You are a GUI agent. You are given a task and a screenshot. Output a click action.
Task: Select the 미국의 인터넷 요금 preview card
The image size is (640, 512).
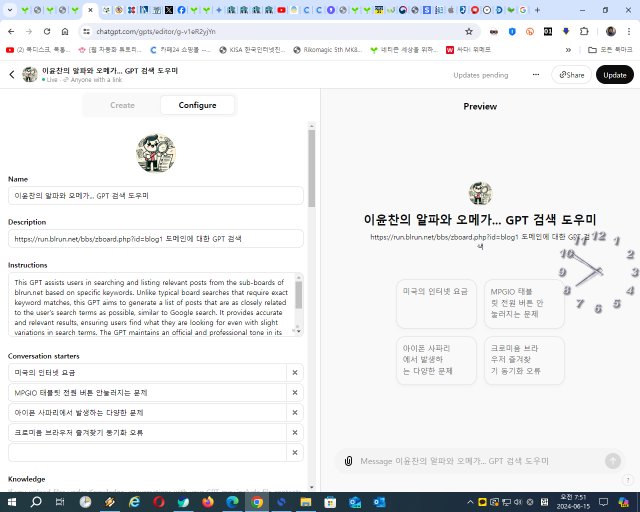436,304
